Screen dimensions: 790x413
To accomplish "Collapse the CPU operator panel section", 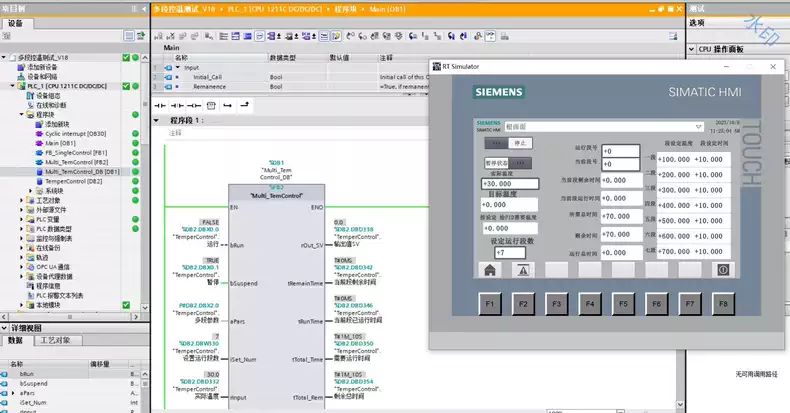I will click(x=692, y=49).
